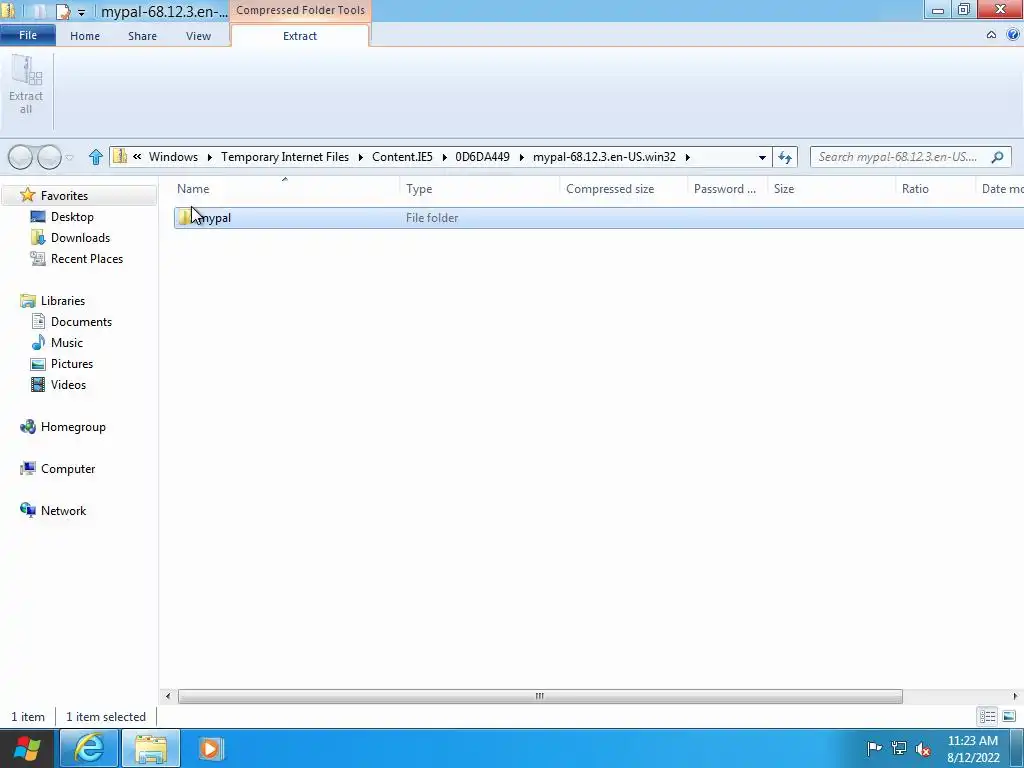Switch to the View ribbon tab
The width and height of the screenshot is (1024, 768).
pos(198,36)
